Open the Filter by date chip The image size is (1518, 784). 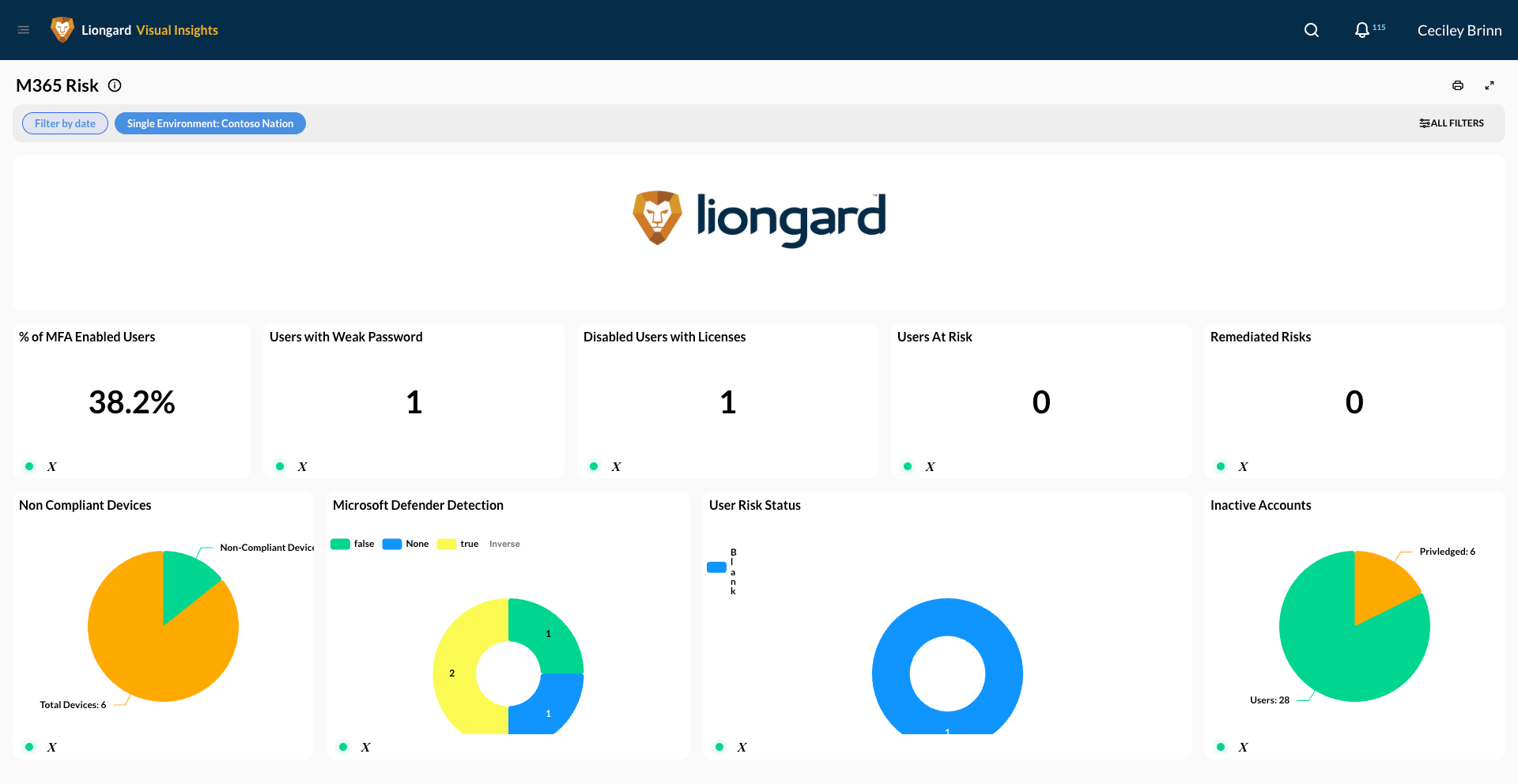tap(65, 123)
